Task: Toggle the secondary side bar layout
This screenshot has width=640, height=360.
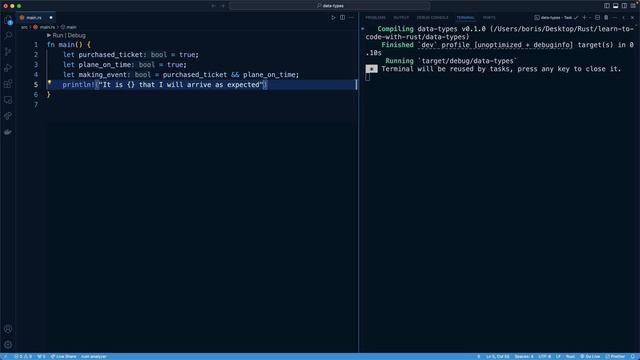Action: point(624,6)
